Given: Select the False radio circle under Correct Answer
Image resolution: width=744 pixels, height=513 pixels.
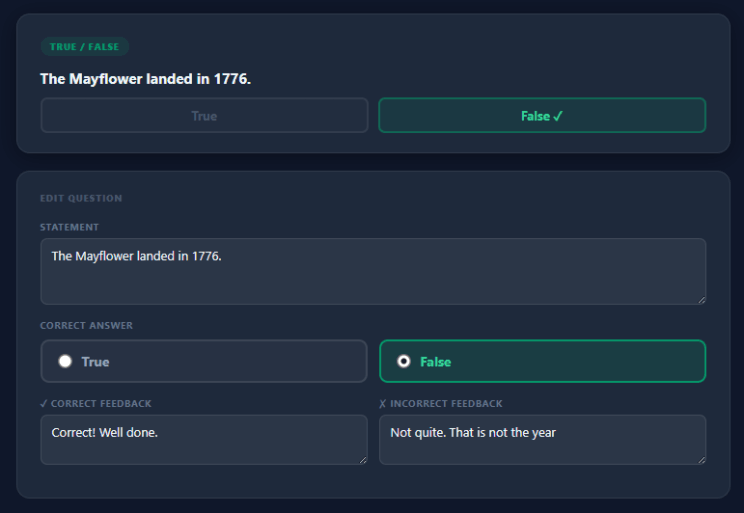Looking at the screenshot, I should 404,362.
